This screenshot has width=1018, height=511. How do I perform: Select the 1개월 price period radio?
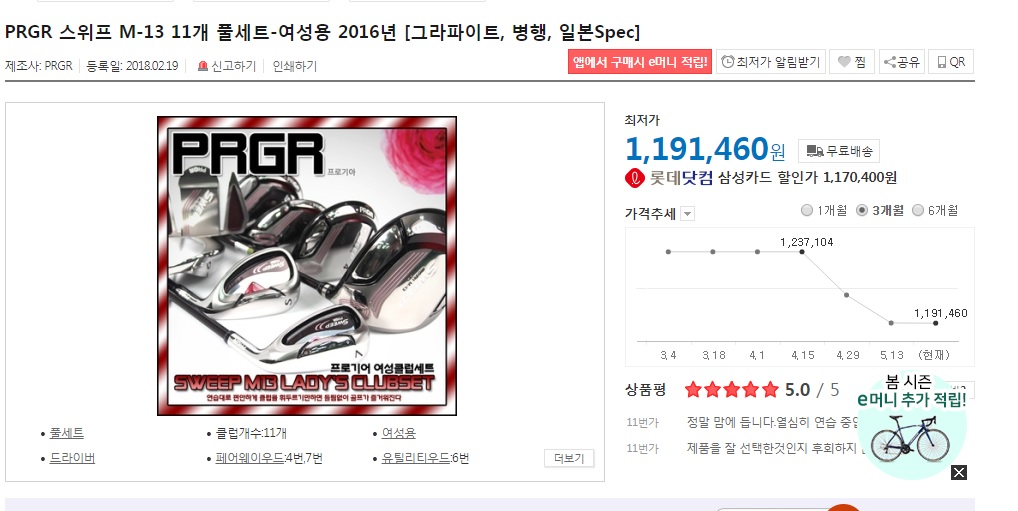click(807, 210)
